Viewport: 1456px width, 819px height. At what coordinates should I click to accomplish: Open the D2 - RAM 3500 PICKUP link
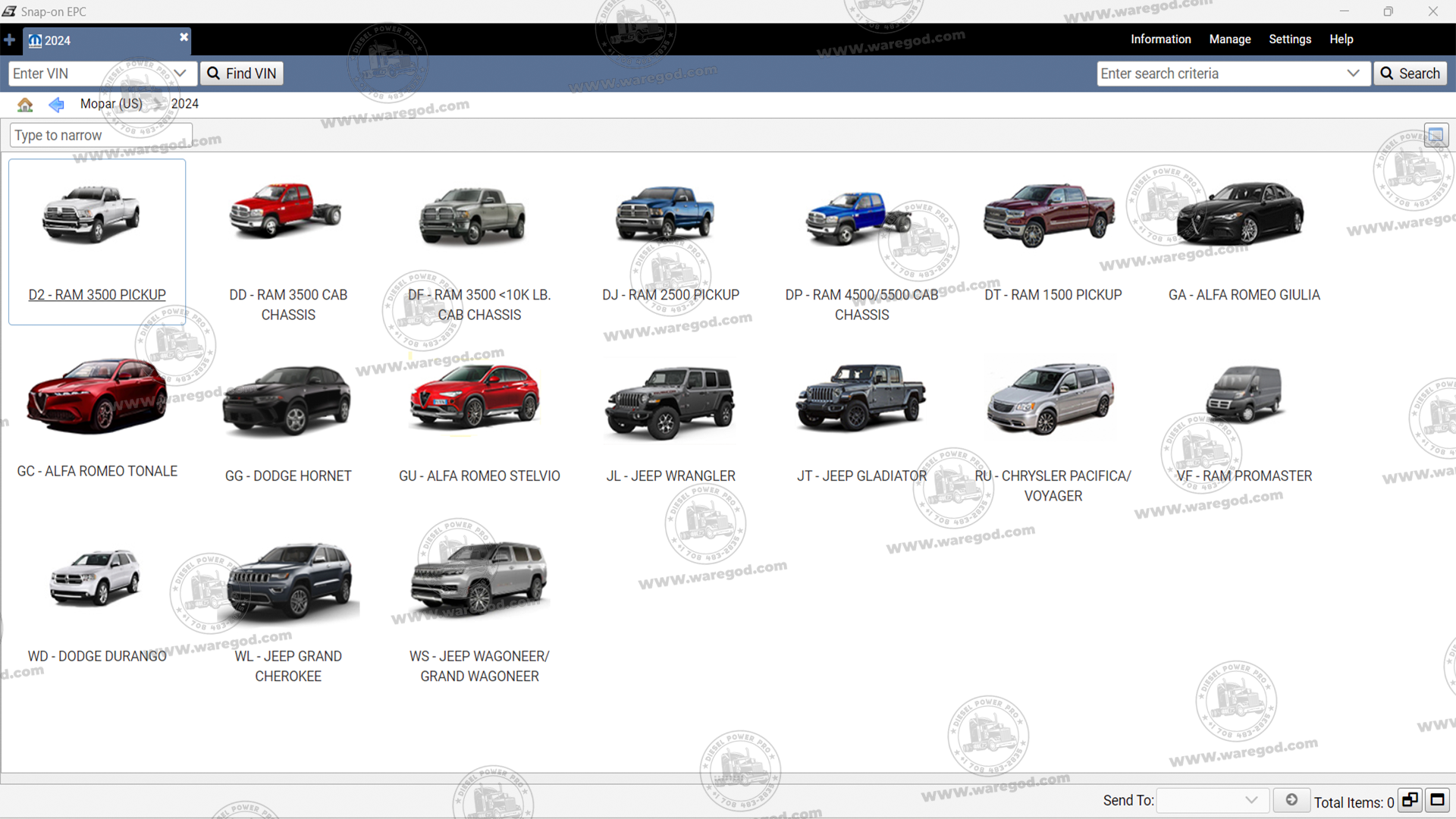[97, 295]
